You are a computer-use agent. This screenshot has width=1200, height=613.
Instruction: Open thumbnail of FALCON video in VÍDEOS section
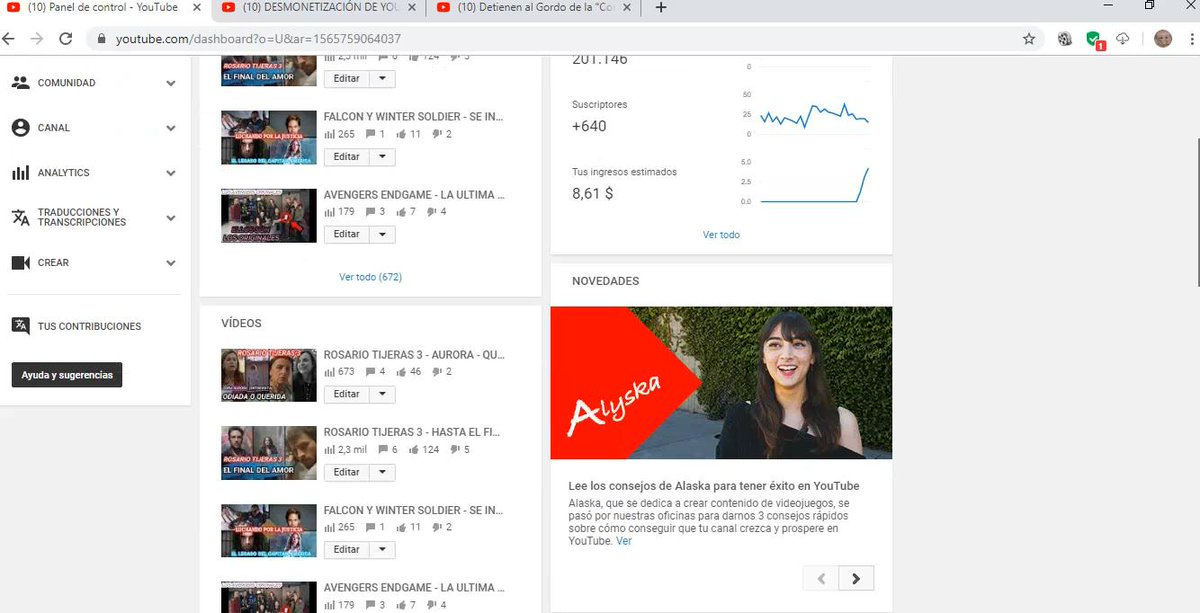(x=269, y=530)
